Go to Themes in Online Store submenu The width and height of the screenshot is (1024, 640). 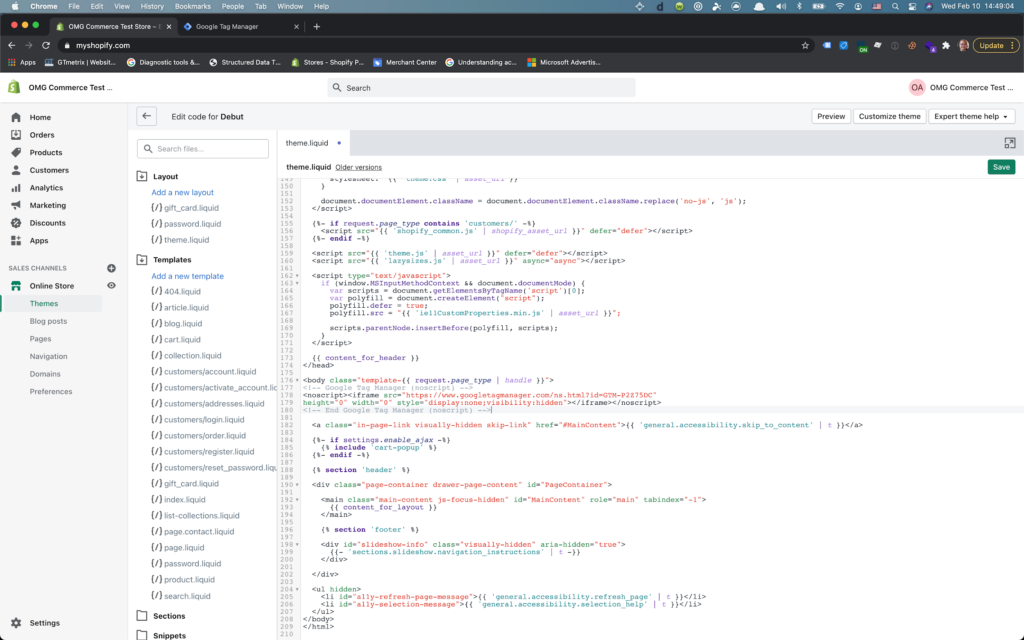(x=44, y=304)
